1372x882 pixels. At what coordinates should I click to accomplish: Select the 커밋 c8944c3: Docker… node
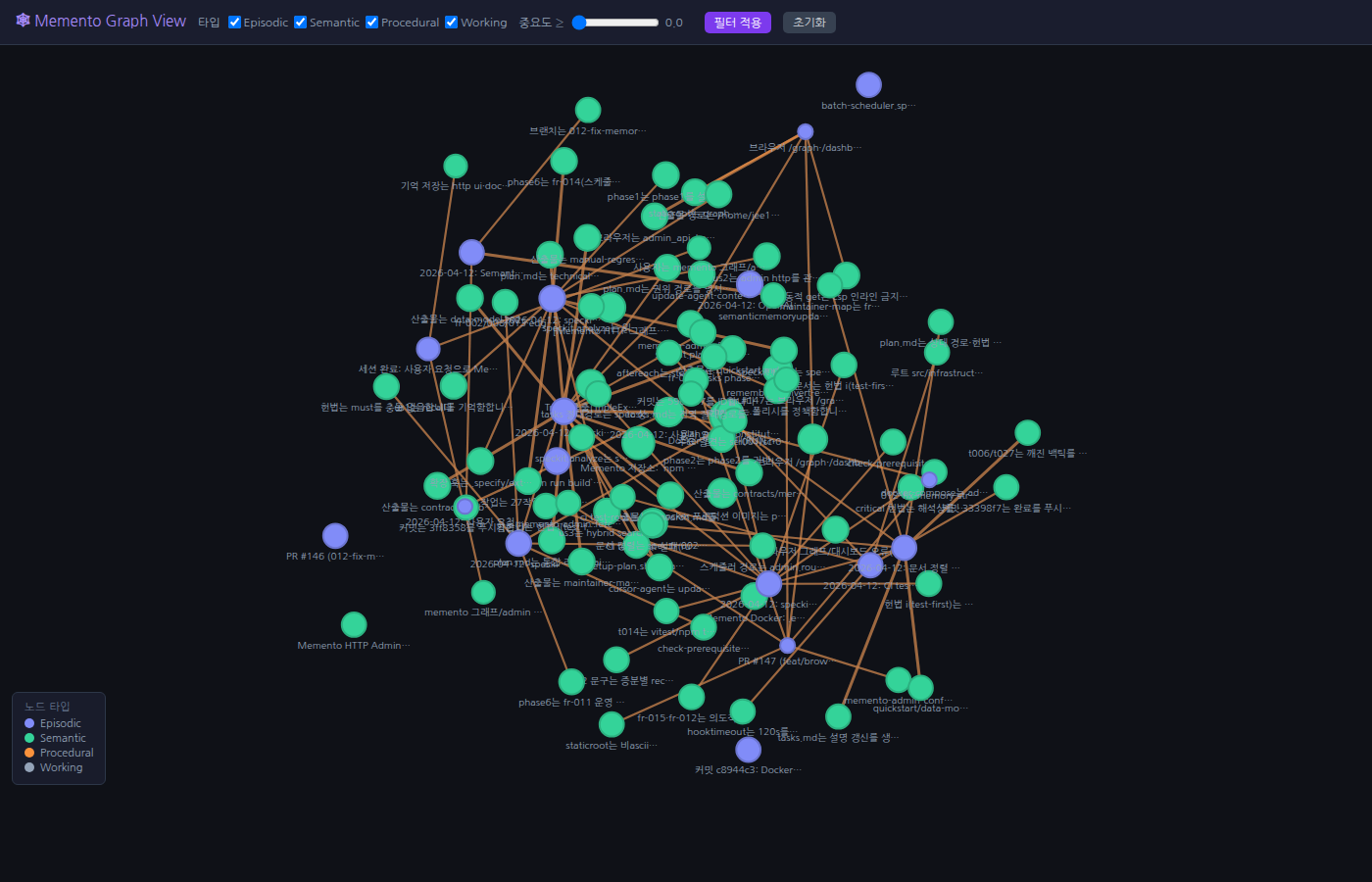(x=749, y=750)
